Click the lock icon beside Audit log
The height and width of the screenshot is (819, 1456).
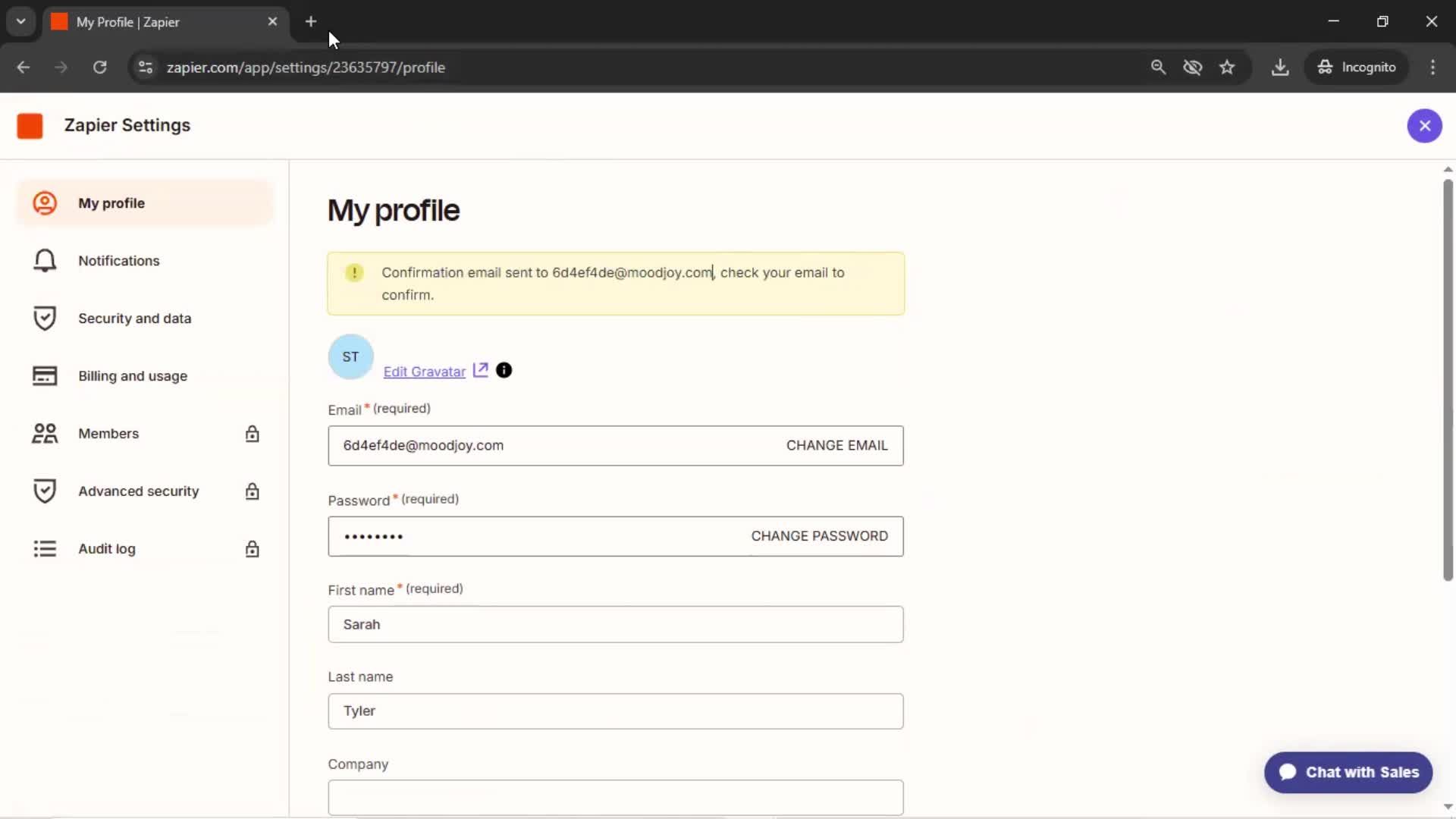click(253, 549)
